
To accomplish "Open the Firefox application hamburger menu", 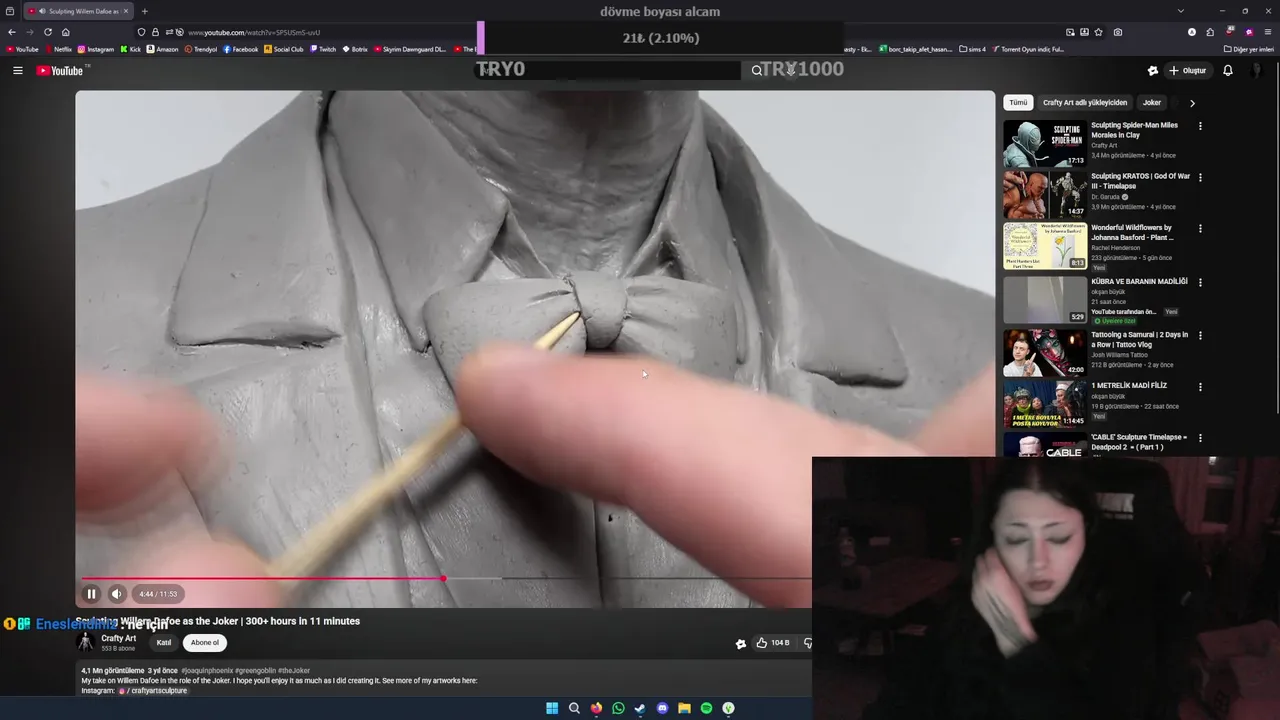I will pos(1267,32).
